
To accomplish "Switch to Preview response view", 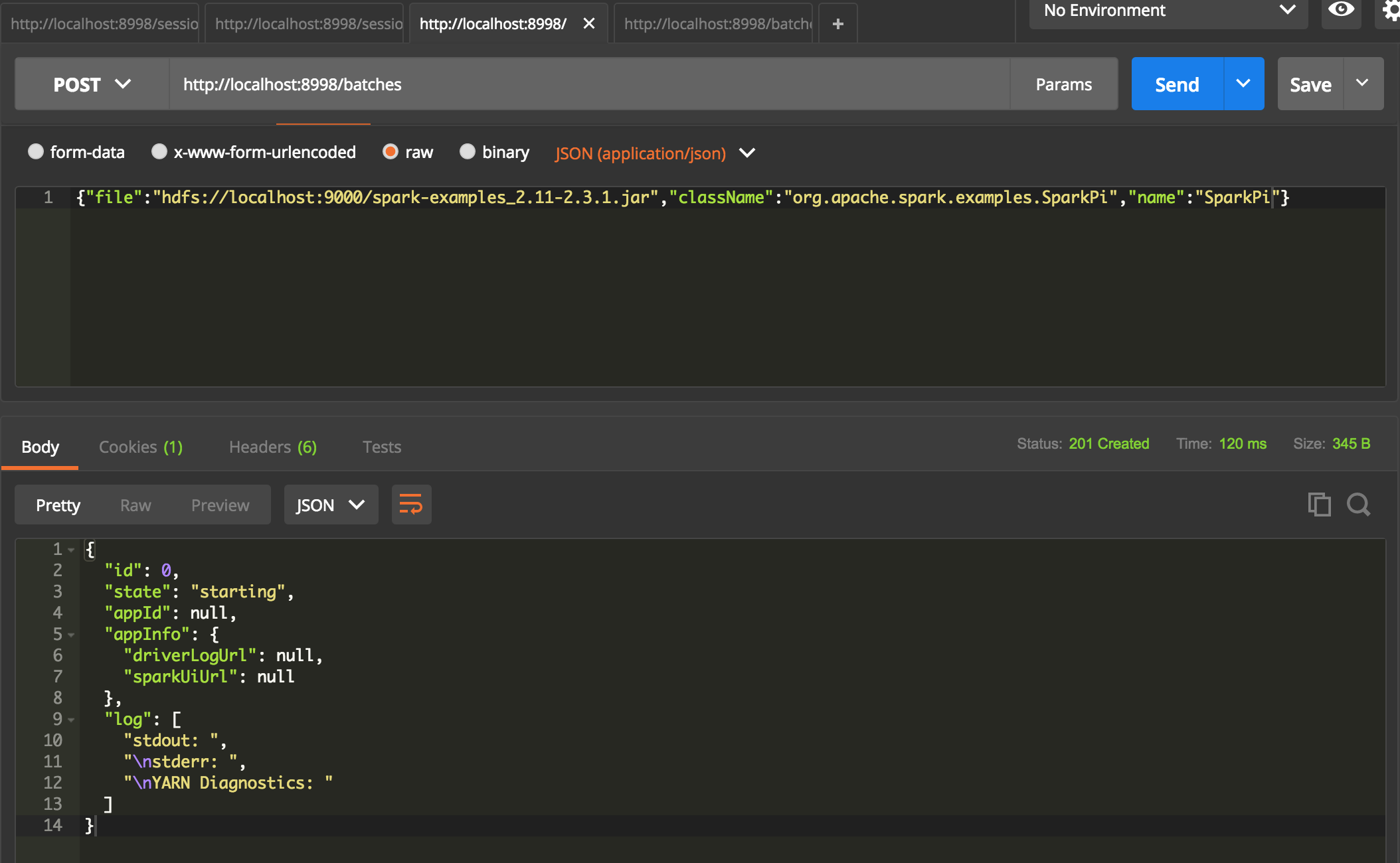I will coord(220,505).
